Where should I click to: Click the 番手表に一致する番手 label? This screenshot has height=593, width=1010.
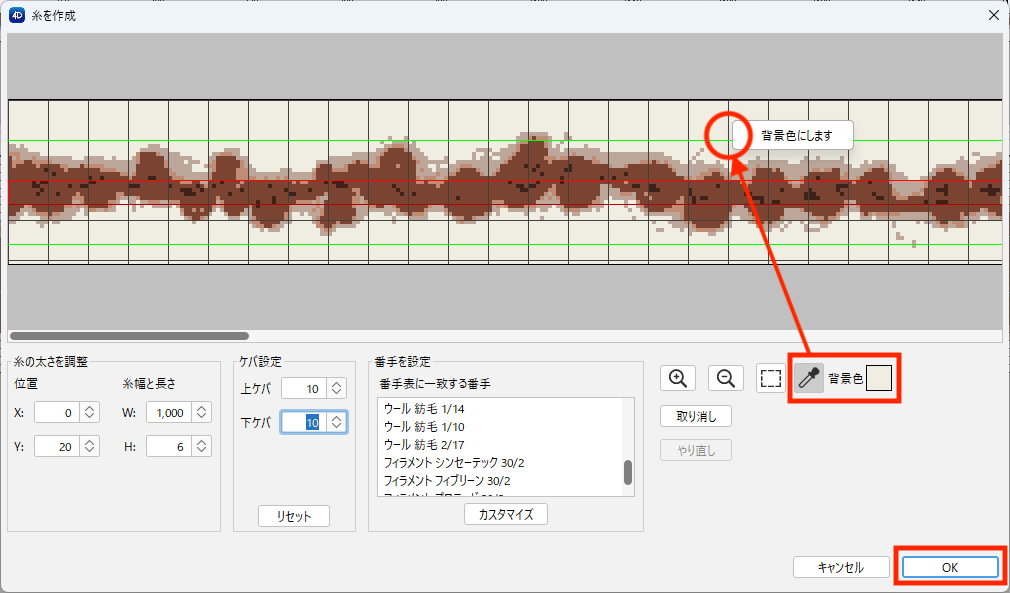pos(435,384)
